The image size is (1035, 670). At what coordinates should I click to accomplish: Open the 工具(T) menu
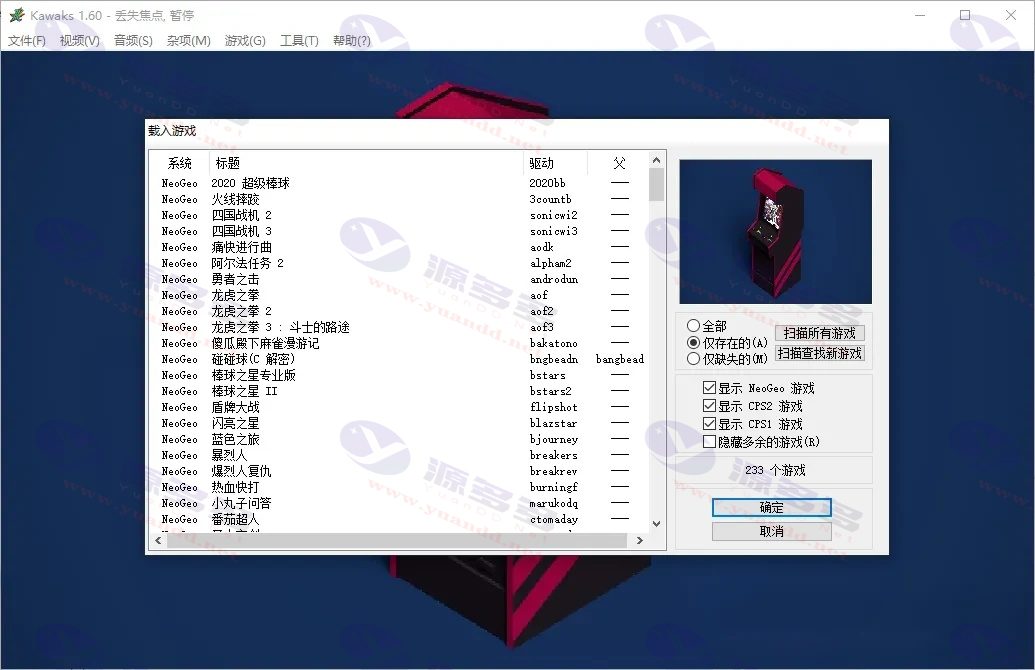coord(299,41)
